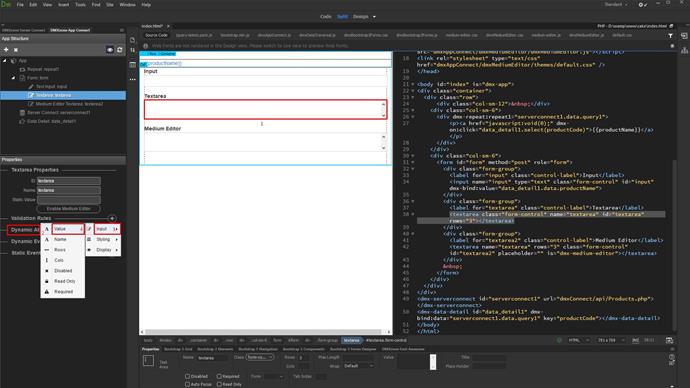Click the Static Value field
This screenshot has width=690, height=388.
click(69, 200)
